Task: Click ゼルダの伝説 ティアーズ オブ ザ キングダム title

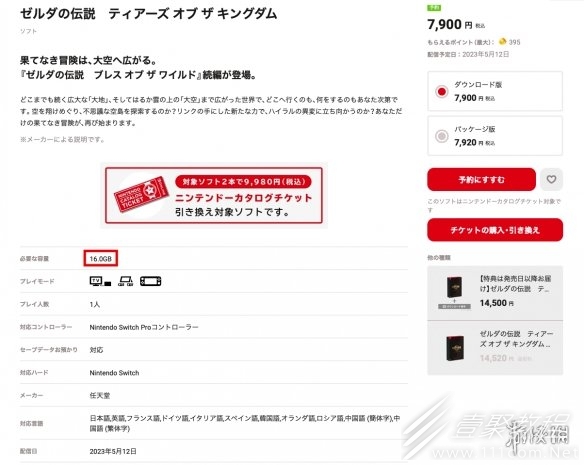Action: (149, 14)
